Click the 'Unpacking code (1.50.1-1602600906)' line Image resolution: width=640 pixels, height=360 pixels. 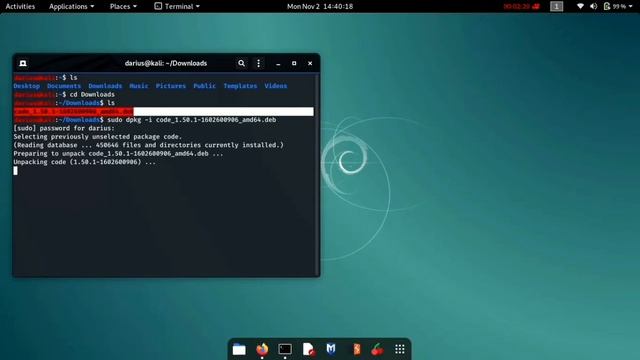(84, 162)
